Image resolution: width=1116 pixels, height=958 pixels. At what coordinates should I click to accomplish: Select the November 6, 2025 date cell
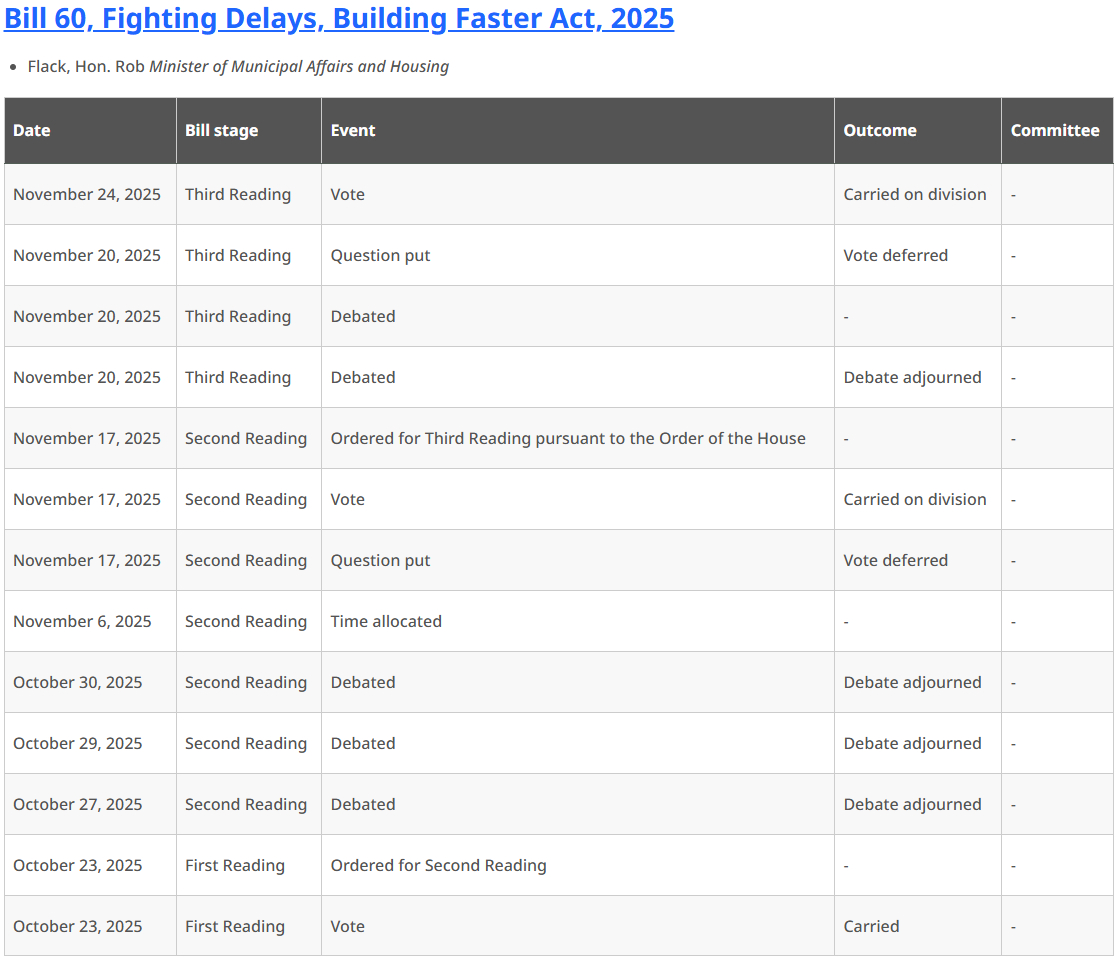[82, 621]
